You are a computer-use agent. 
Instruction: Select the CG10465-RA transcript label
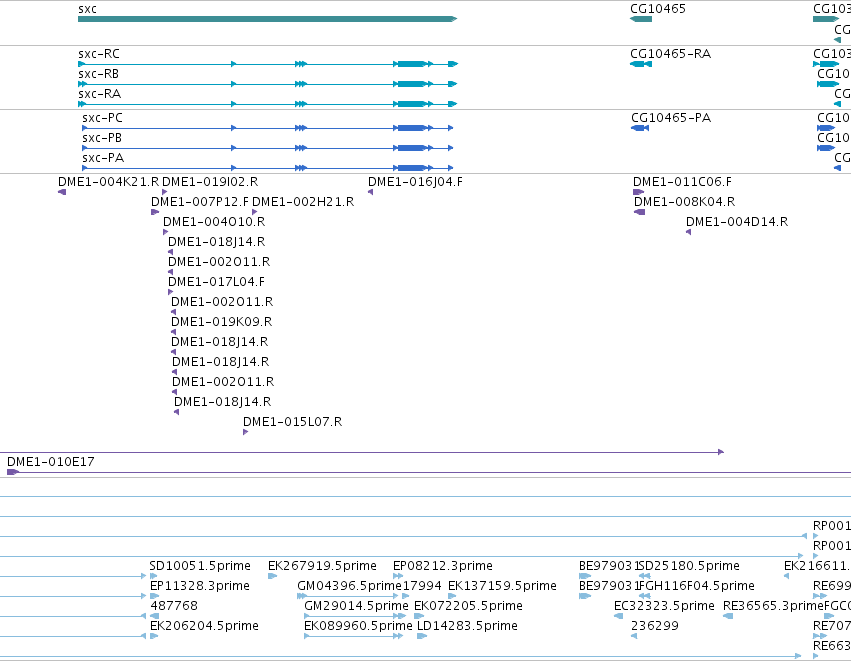[670, 54]
